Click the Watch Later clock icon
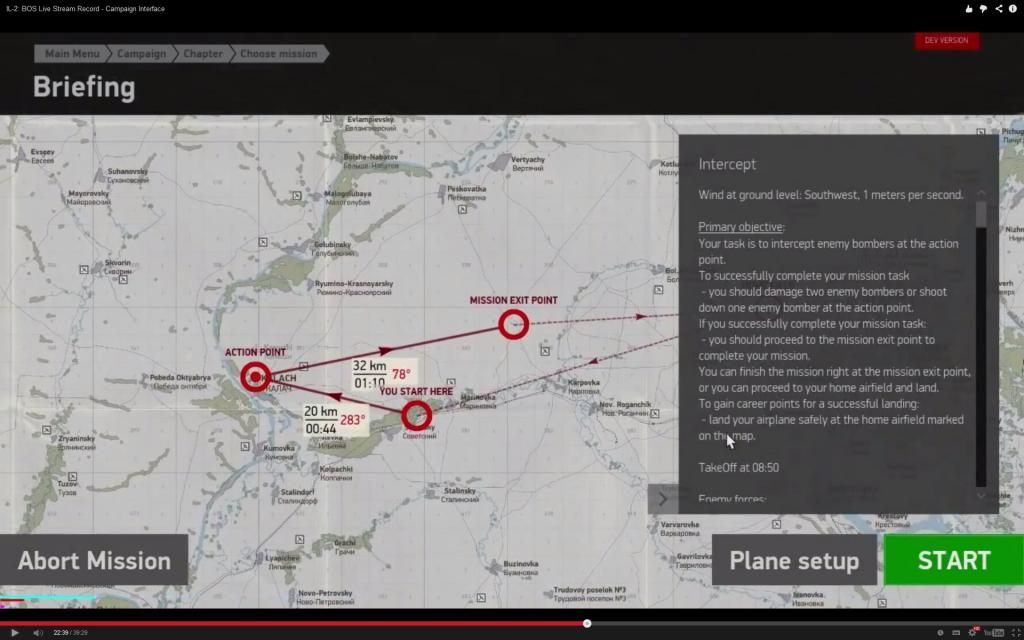Image resolution: width=1024 pixels, height=640 pixels. coord(940,632)
